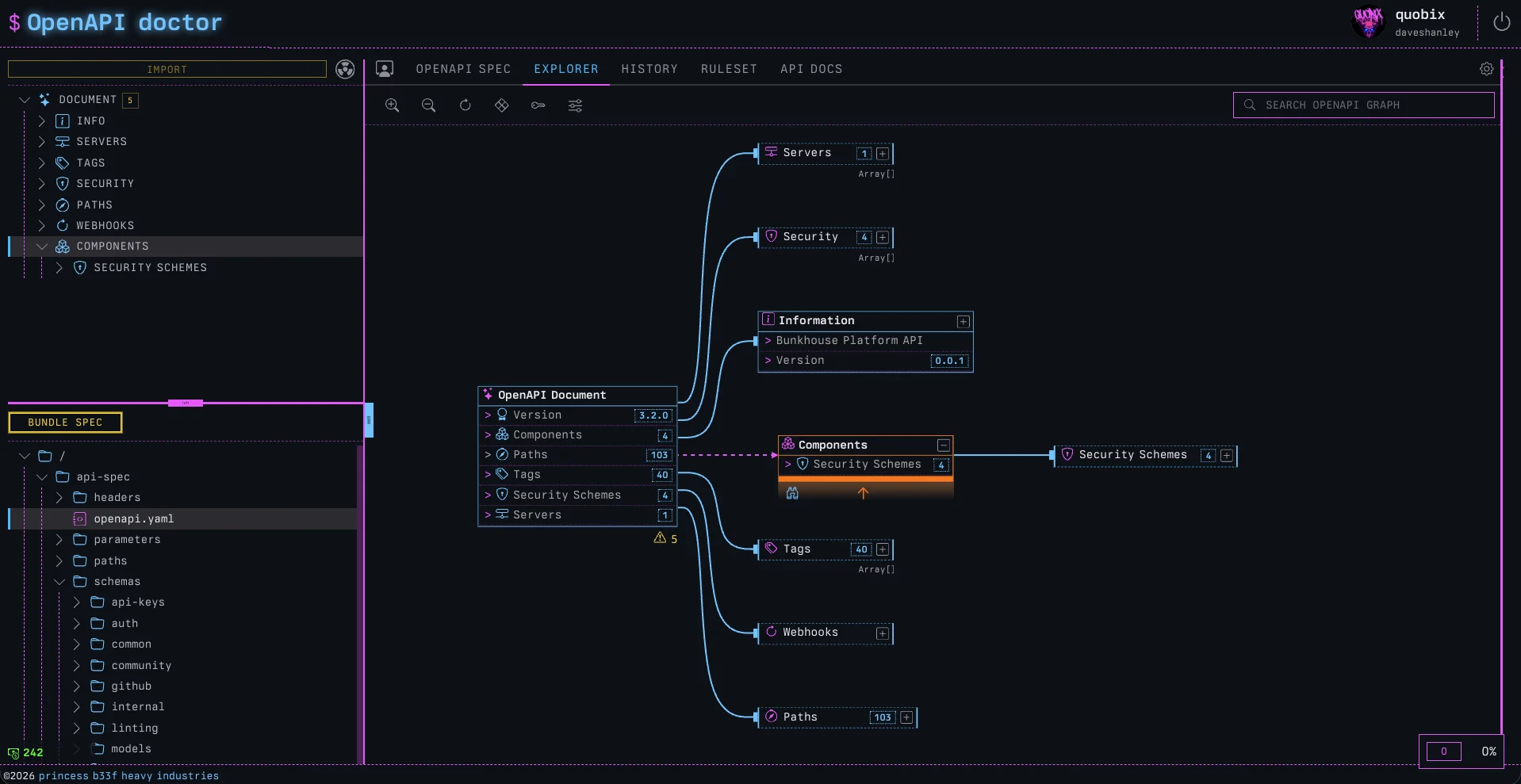Screen dimensions: 1521x784
Task: Click the zoom out magnifier icon
Action: click(x=428, y=105)
